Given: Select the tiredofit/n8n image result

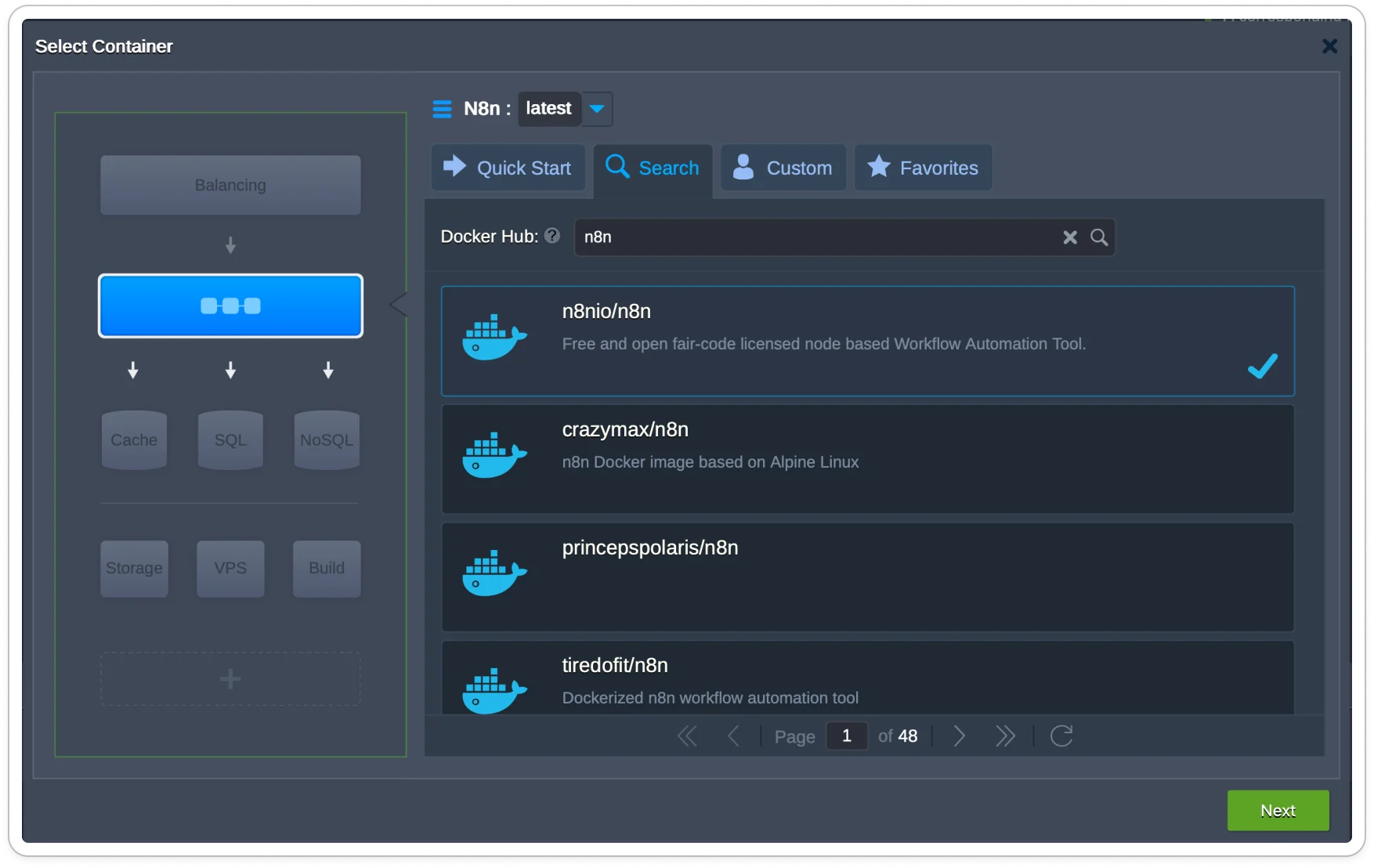Looking at the screenshot, I should coord(867,678).
